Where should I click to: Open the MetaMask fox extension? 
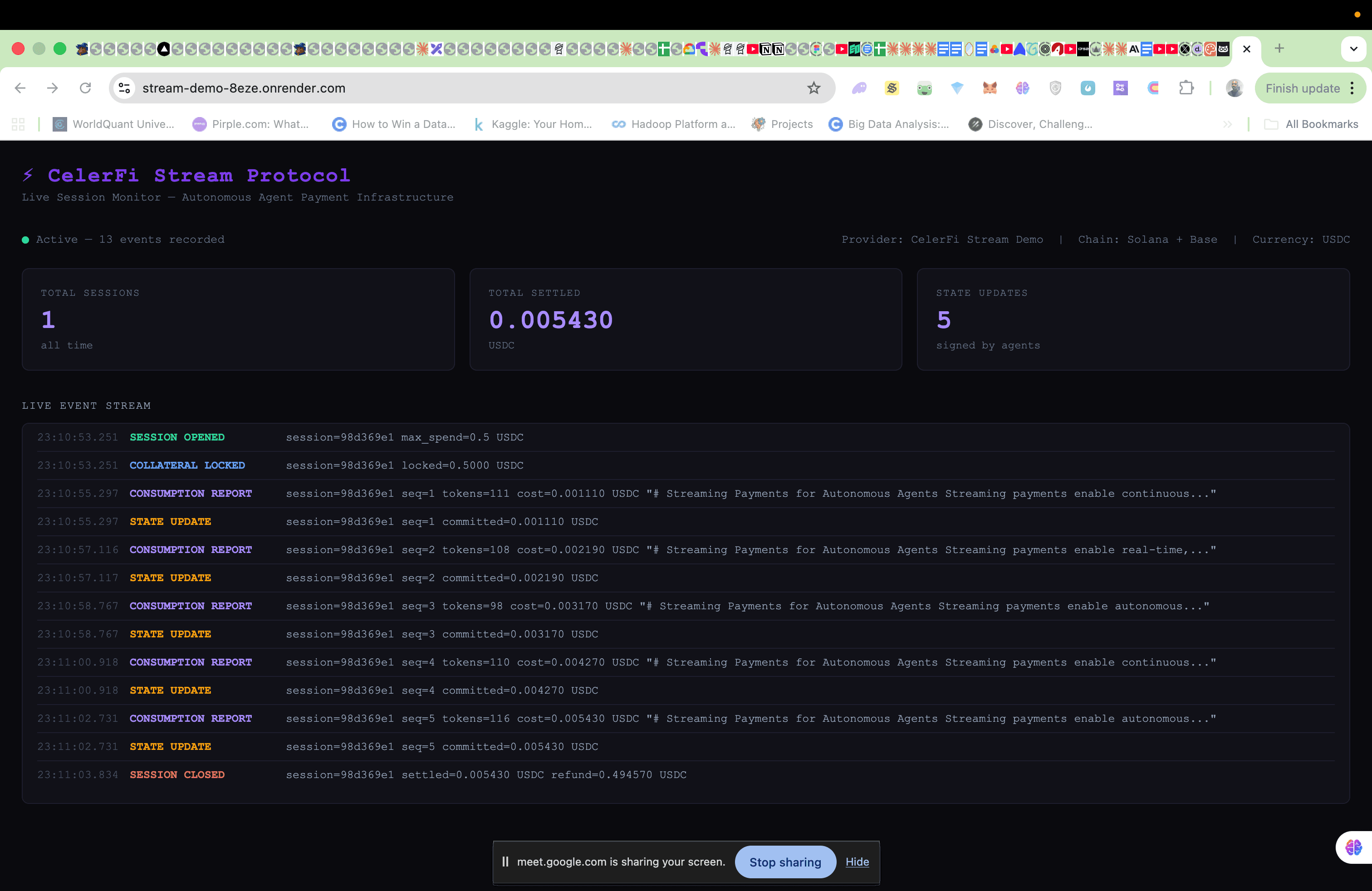(990, 88)
